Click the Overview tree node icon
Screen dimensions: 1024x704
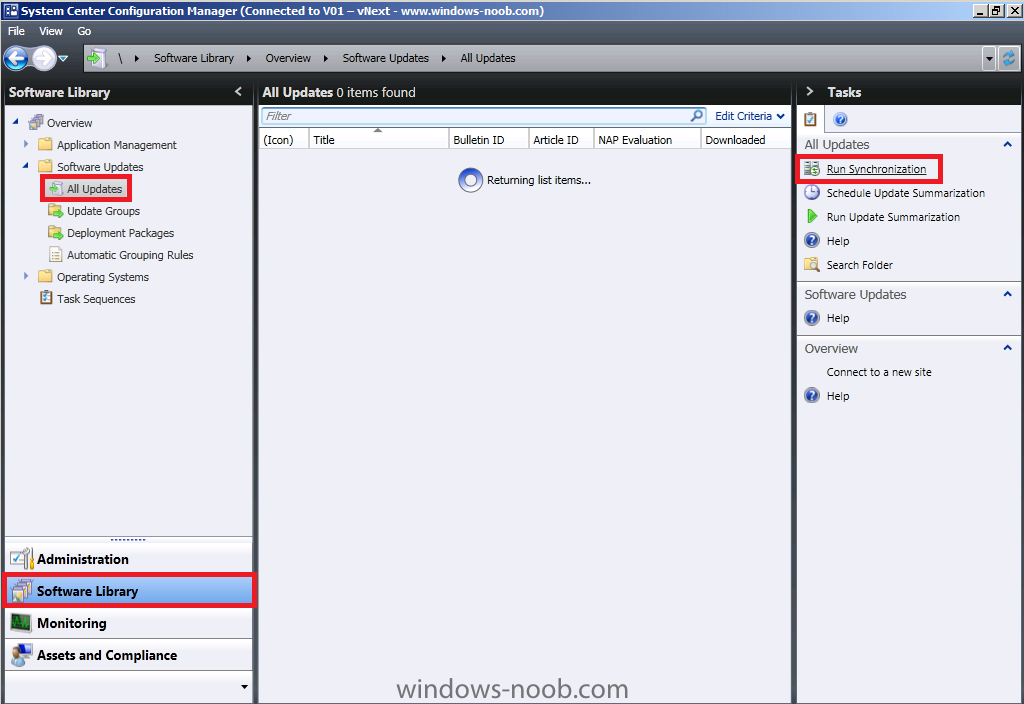pos(35,123)
